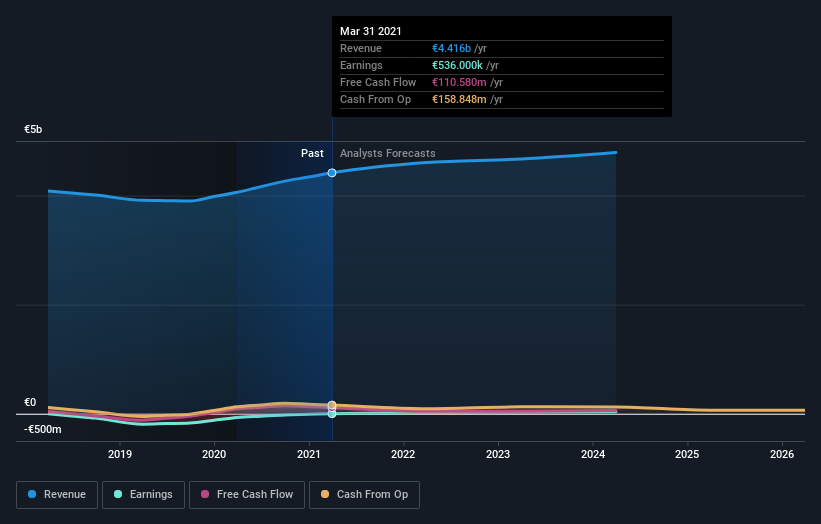821x524 pixels.
Task: Click the blue Revenue data point marker
Action: (x=332, y=173)
